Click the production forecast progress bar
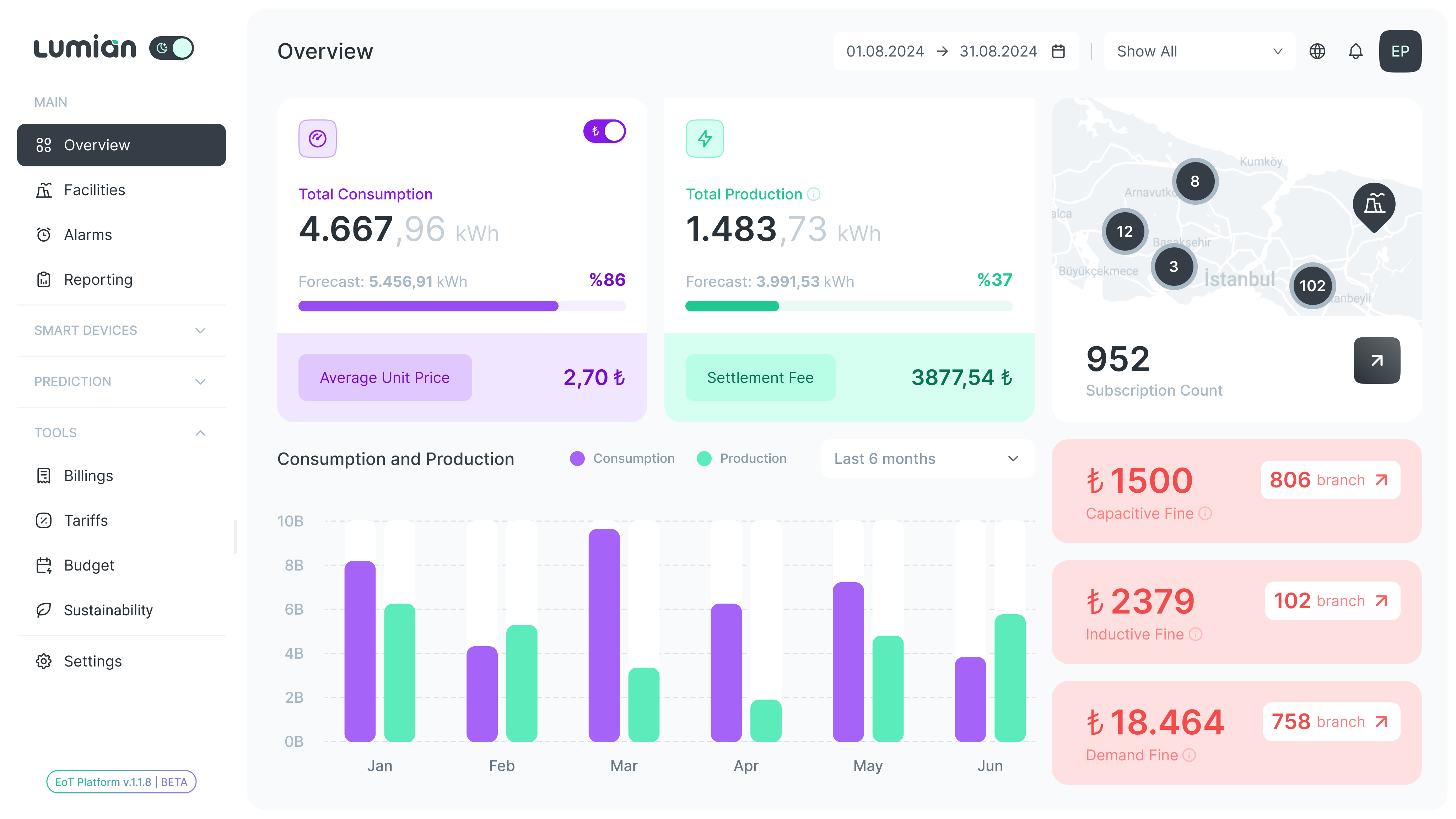The image size is (1456, 819). pos(849,306)
